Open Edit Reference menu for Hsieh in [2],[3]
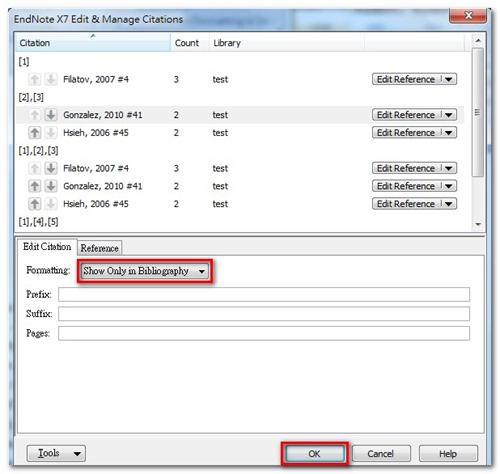Image resolution: width=500 pixels, height=474 pixels. pyautogui.click(x=449, y=133)
